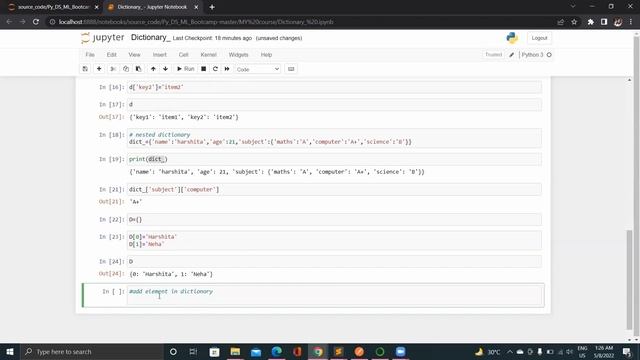Viewport: 640px width, 360px height.
Task: Open the View menu
Action: (x=134, y=55)
